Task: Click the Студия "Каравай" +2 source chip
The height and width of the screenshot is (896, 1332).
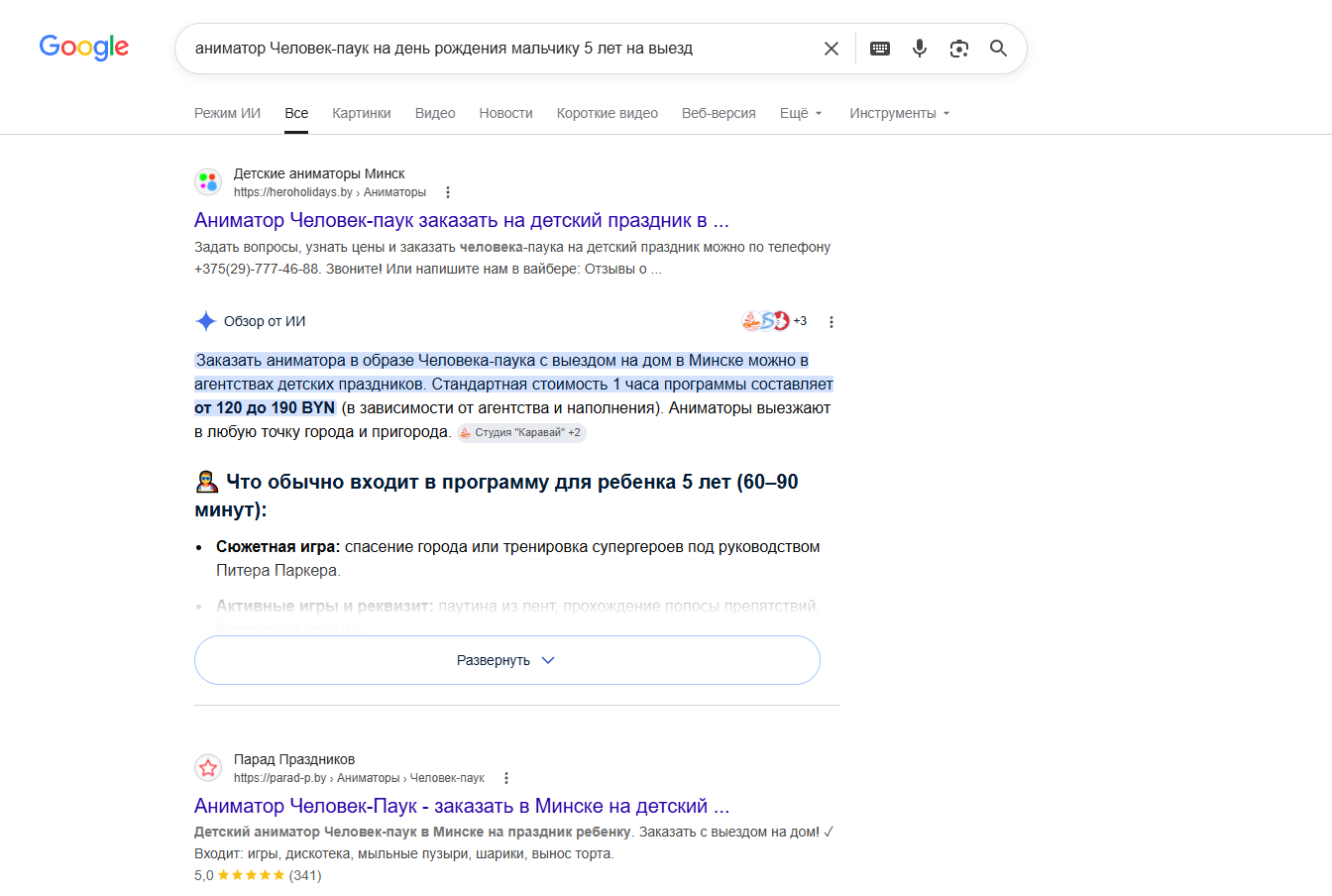Action: (x=521, y=432)
